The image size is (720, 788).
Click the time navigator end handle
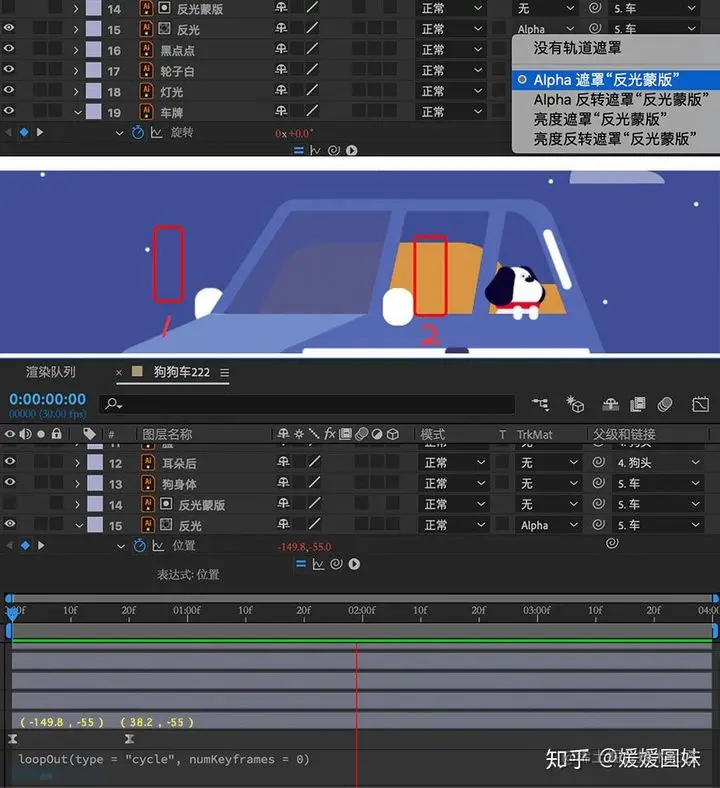(715, 598)
